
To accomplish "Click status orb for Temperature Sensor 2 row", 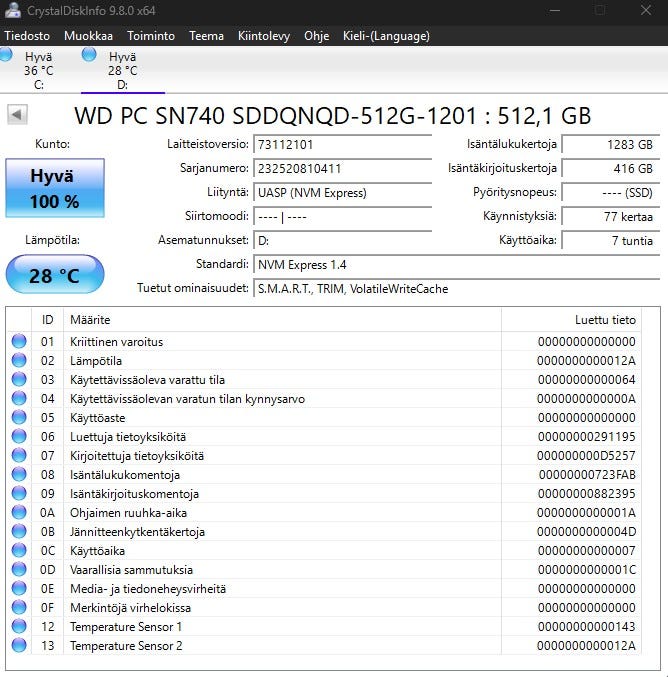I will tap(19, 645).
